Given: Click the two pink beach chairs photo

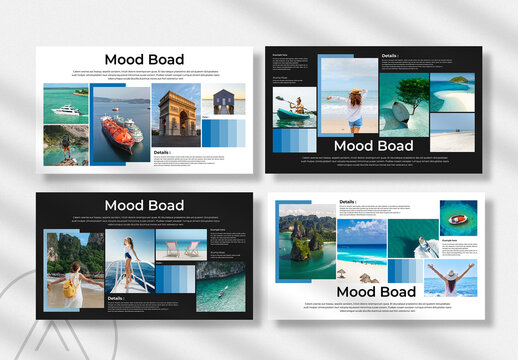Looking at the screenshot, I should (181, 245).
